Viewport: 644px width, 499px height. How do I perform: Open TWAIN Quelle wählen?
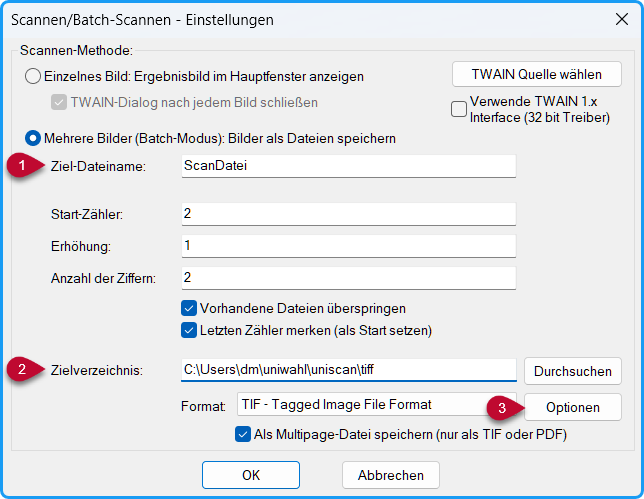point(537,74)
